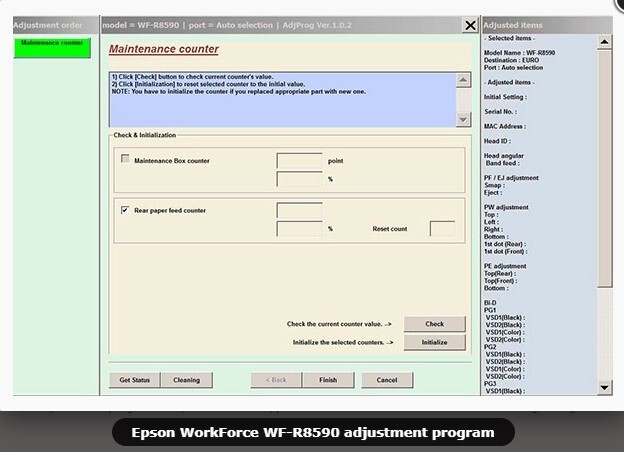Select Maintenance counter in adjustment order
Image resolution: width=624 pixels, height=452 pixels.
pyautogui.click(x=52, y=48)
